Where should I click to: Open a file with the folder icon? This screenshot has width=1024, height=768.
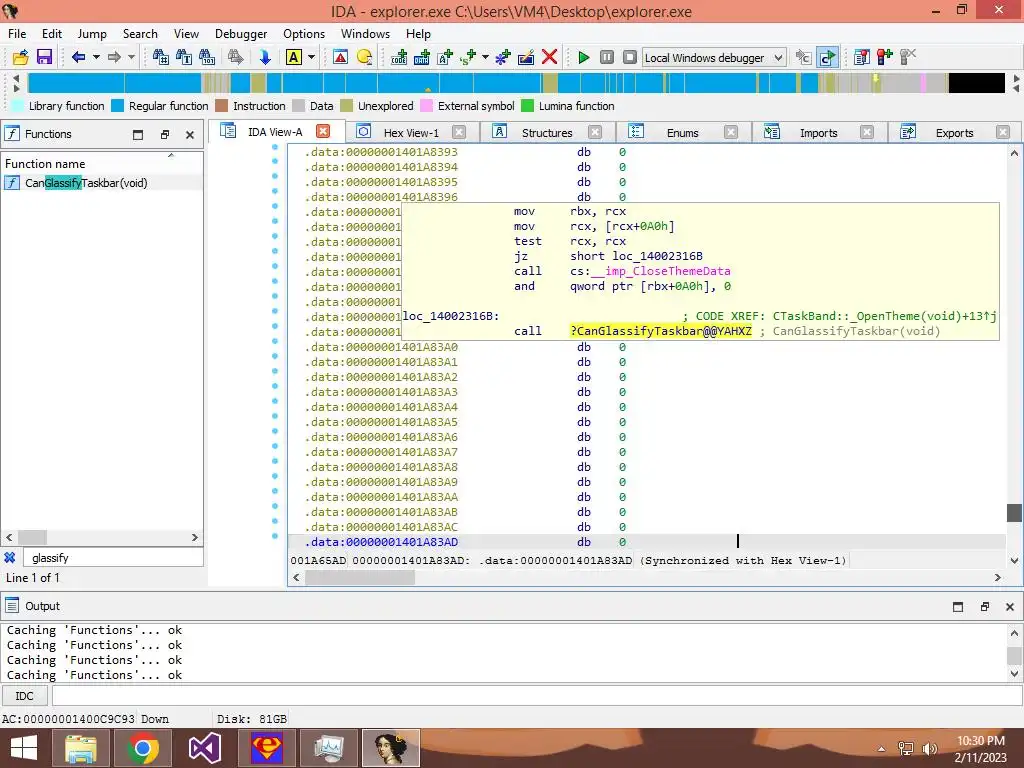tap(21, 57)
